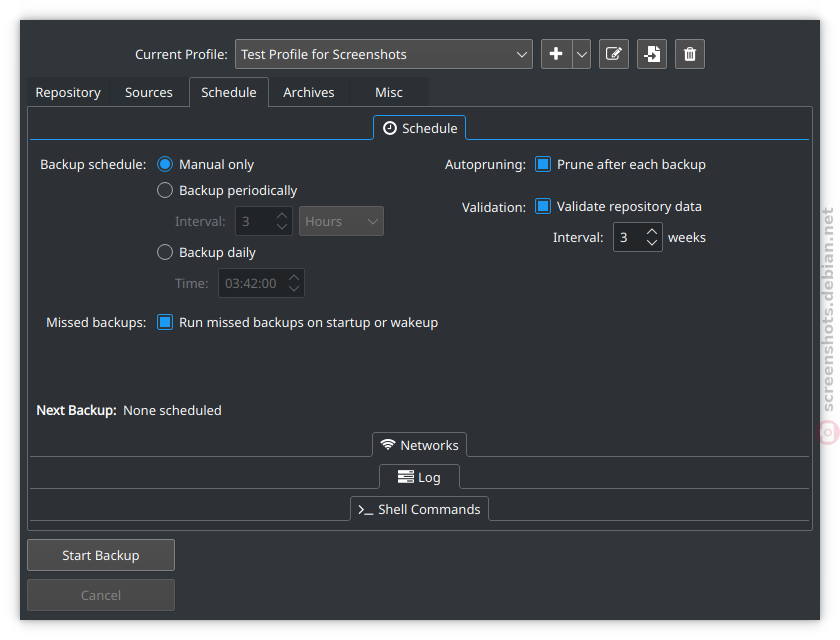
Task: Click the add new profile plus icon
Action: coord(556,54)
